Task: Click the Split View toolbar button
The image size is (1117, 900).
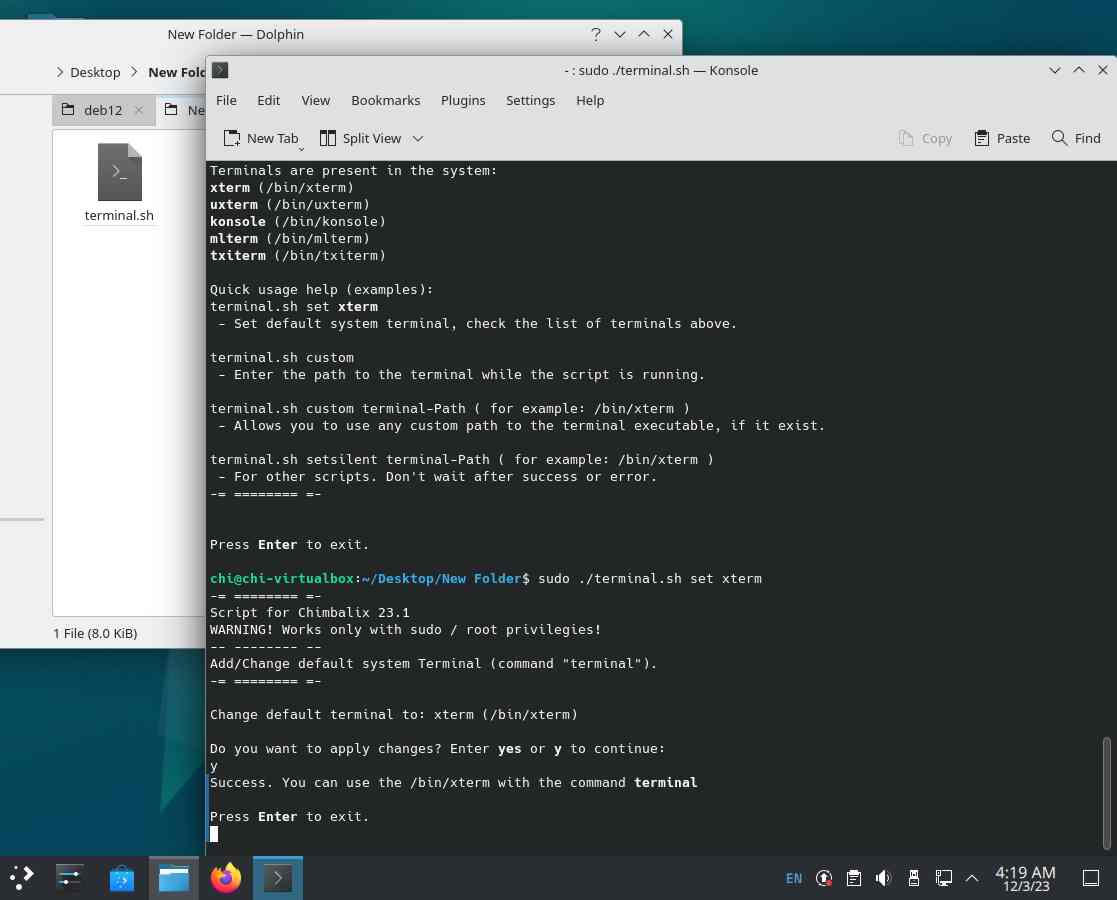Action: pyautogui.click(x=360, y=138)
